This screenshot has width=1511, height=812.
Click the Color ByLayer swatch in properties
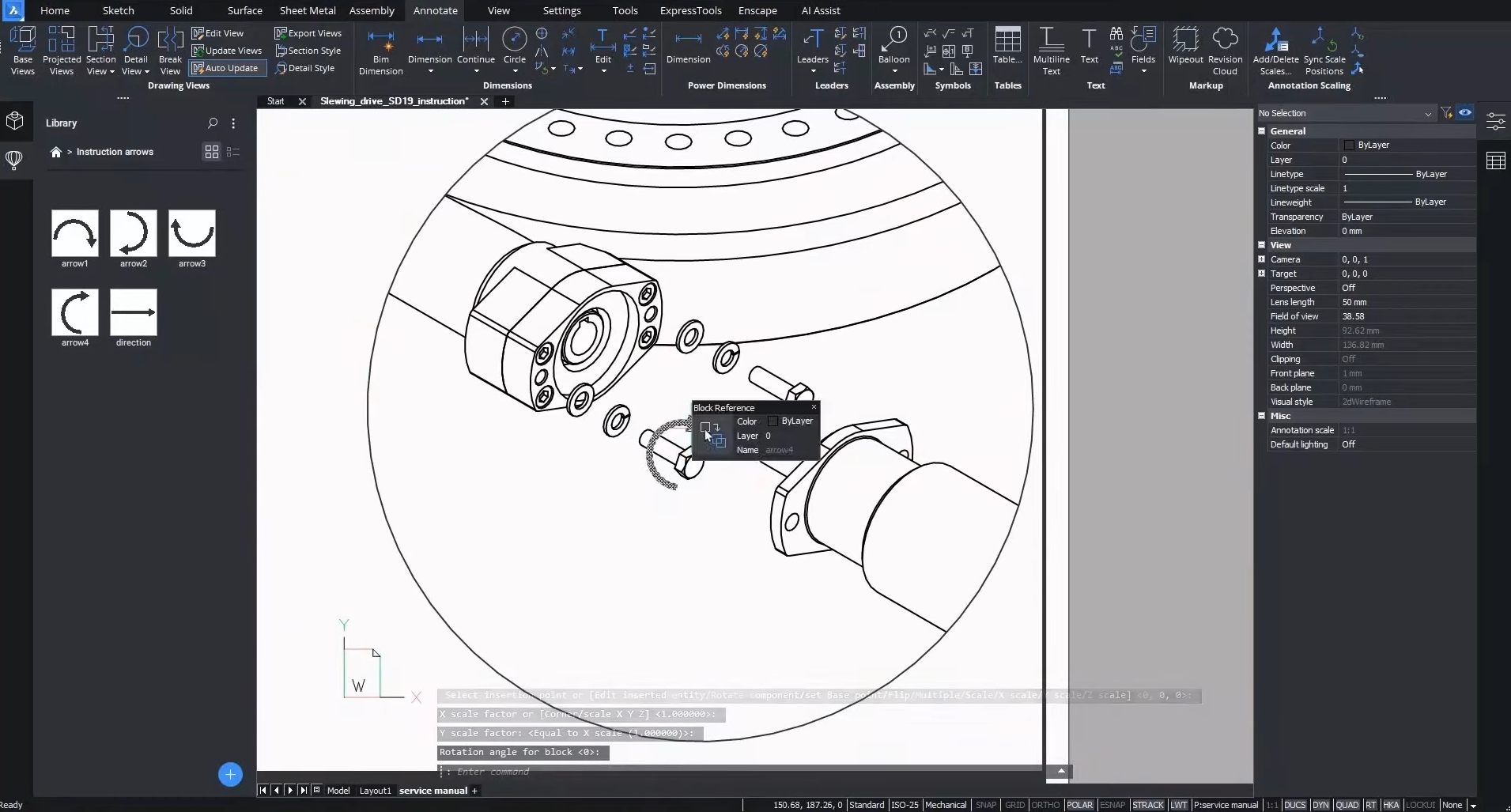(x=1349, y=145)
